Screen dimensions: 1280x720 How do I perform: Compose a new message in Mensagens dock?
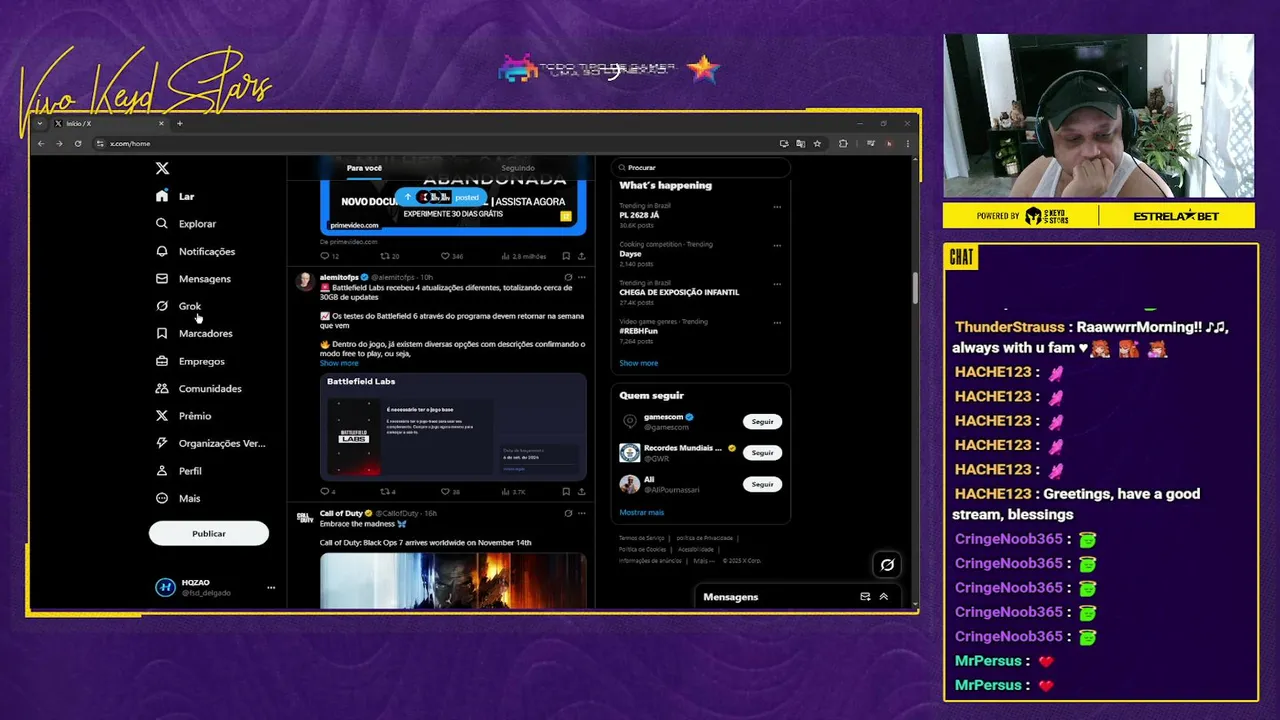[865, 597]
